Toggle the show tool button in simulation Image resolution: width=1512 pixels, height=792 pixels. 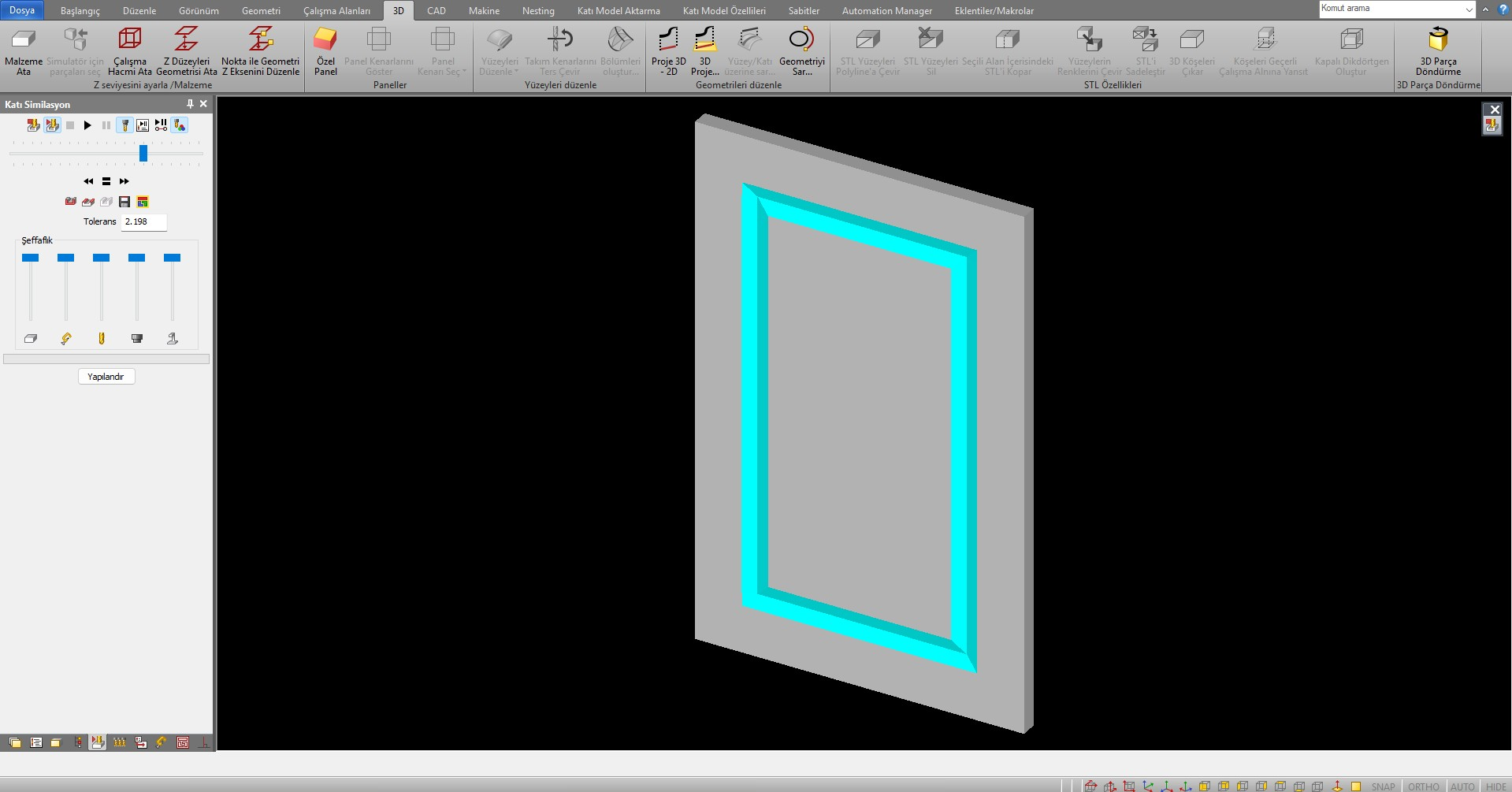pyautogui.click(x=124, y=125)
